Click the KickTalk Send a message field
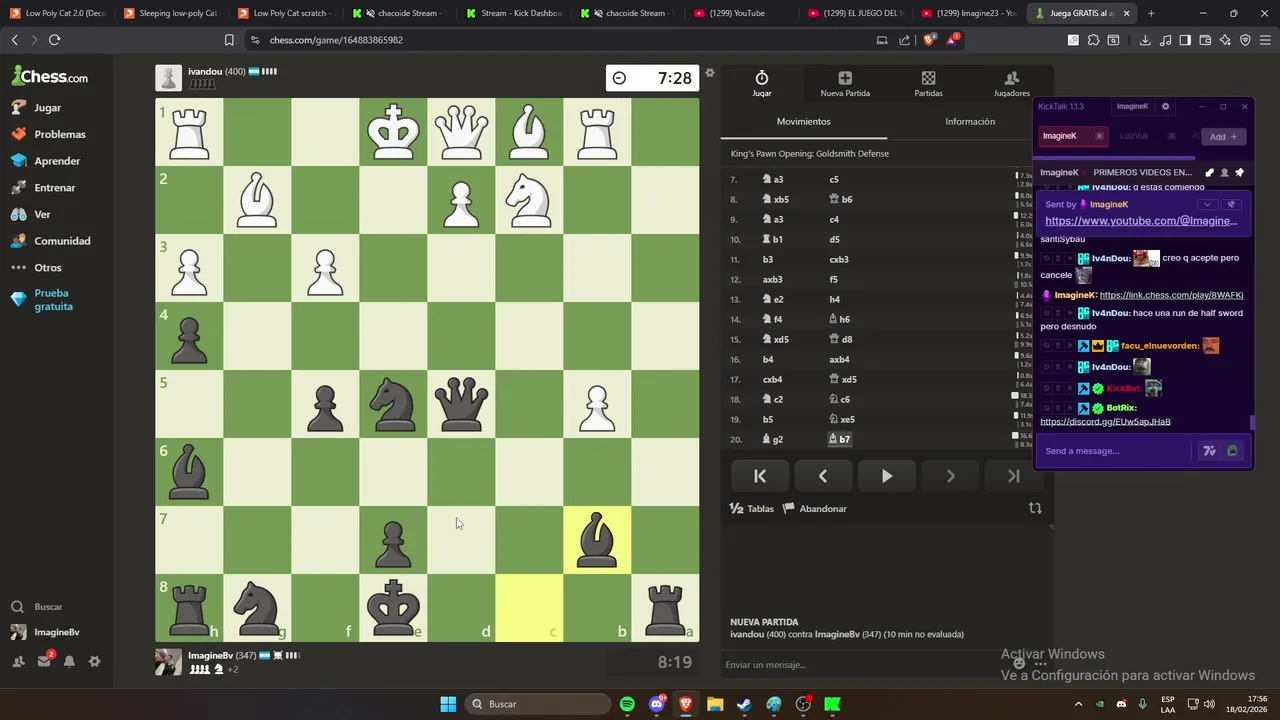The image size is (1280, 720). (1115, 451)
